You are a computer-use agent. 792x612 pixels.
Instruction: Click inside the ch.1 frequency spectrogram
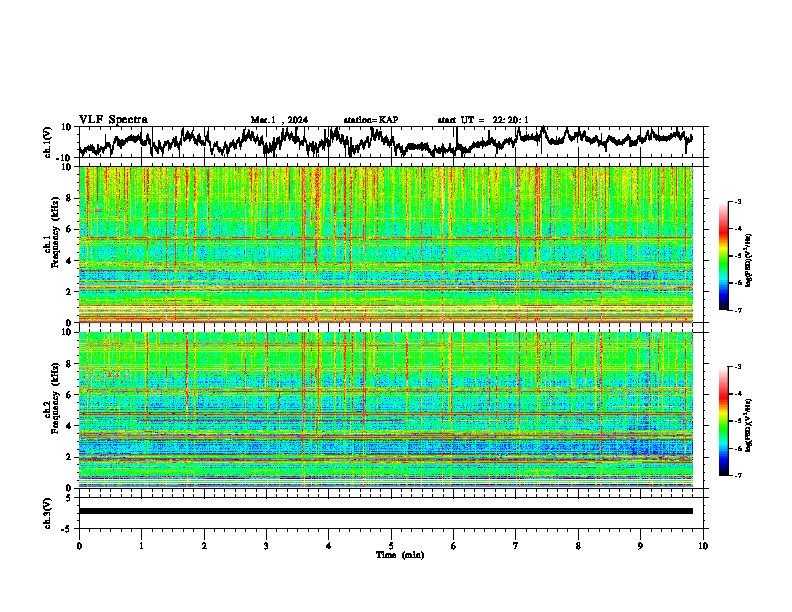(385, 244)
